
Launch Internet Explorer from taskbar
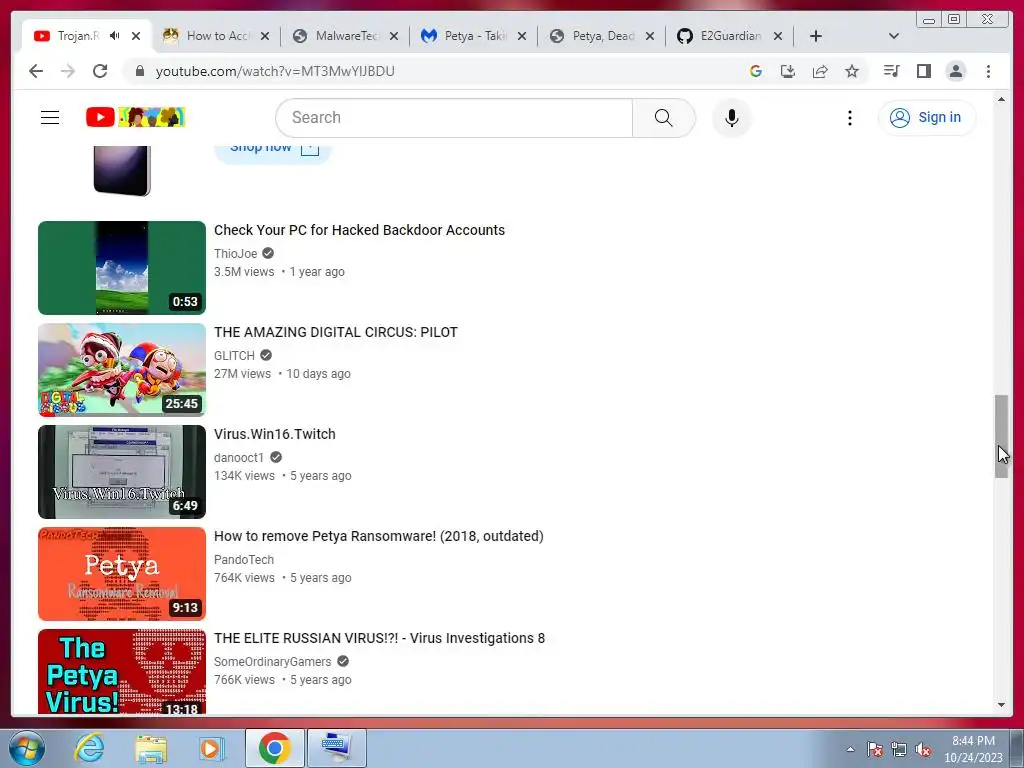[89, 748]
